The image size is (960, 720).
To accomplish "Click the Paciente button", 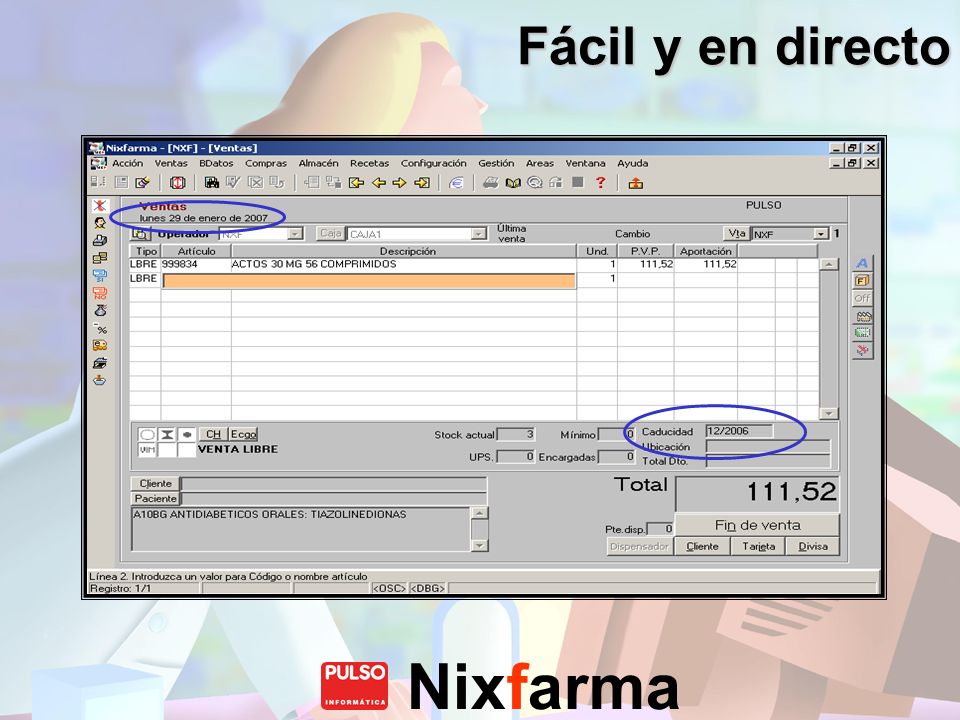I will click(x=156, y=498).
